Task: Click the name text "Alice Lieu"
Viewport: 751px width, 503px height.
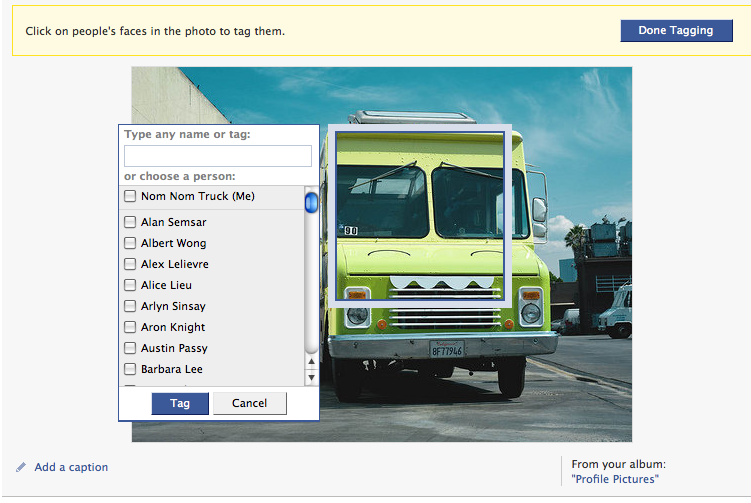Action: click(x=166, y=285)
